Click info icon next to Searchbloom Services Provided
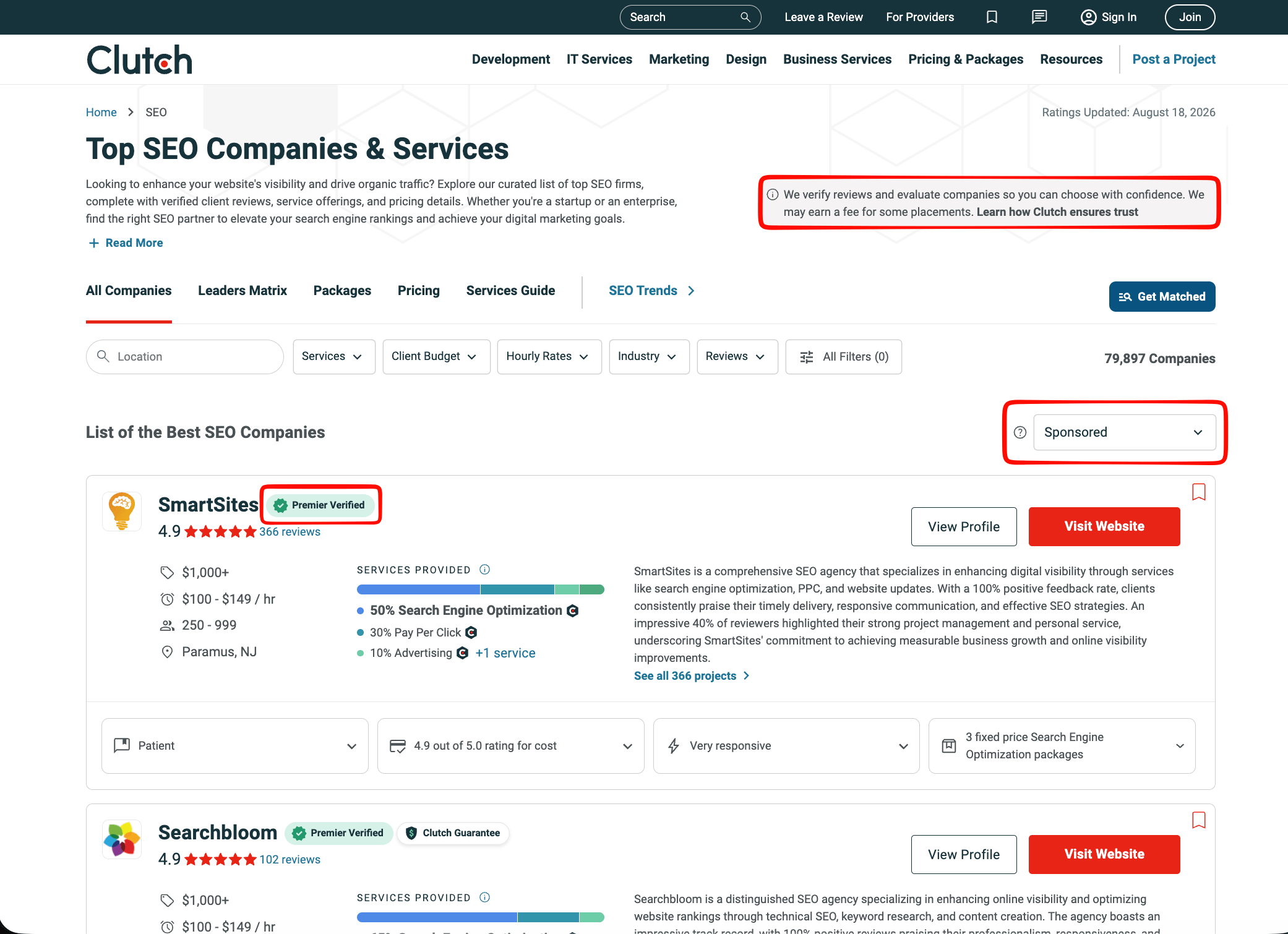1288x934 pixels. (x=485, y=897)
